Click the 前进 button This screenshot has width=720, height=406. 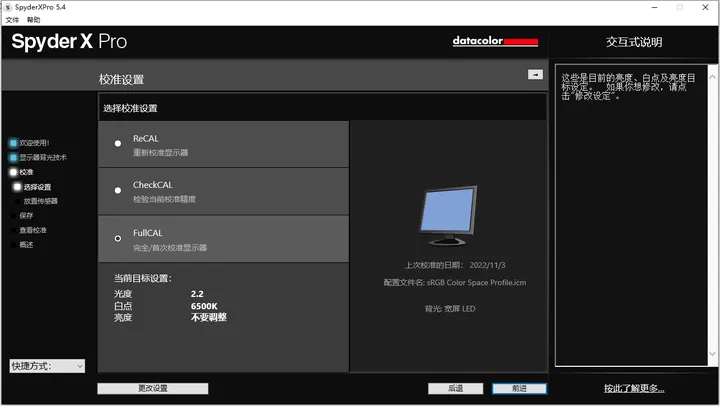[519, 389]
